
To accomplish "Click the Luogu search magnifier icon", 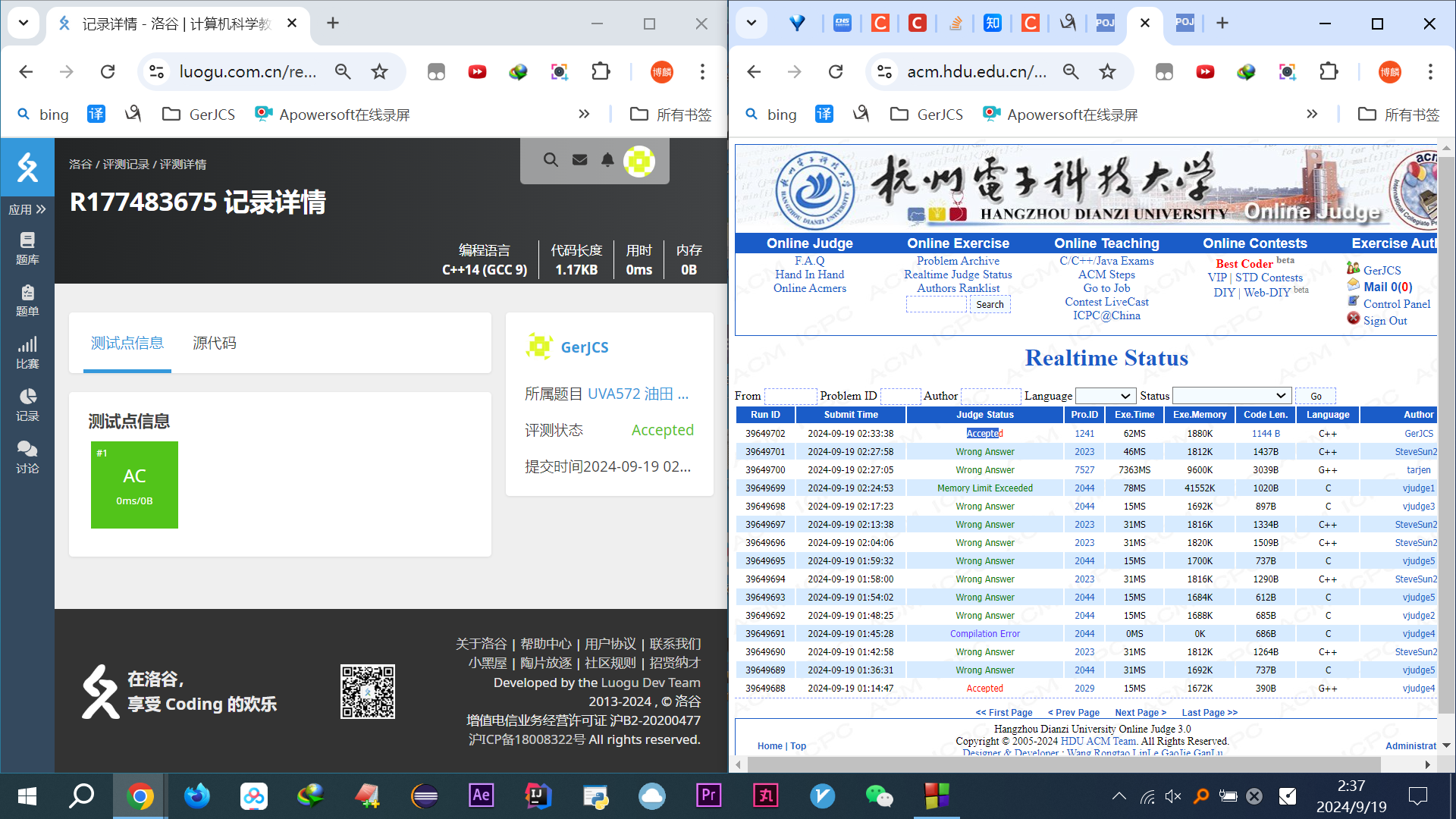I will pos(551,160).
